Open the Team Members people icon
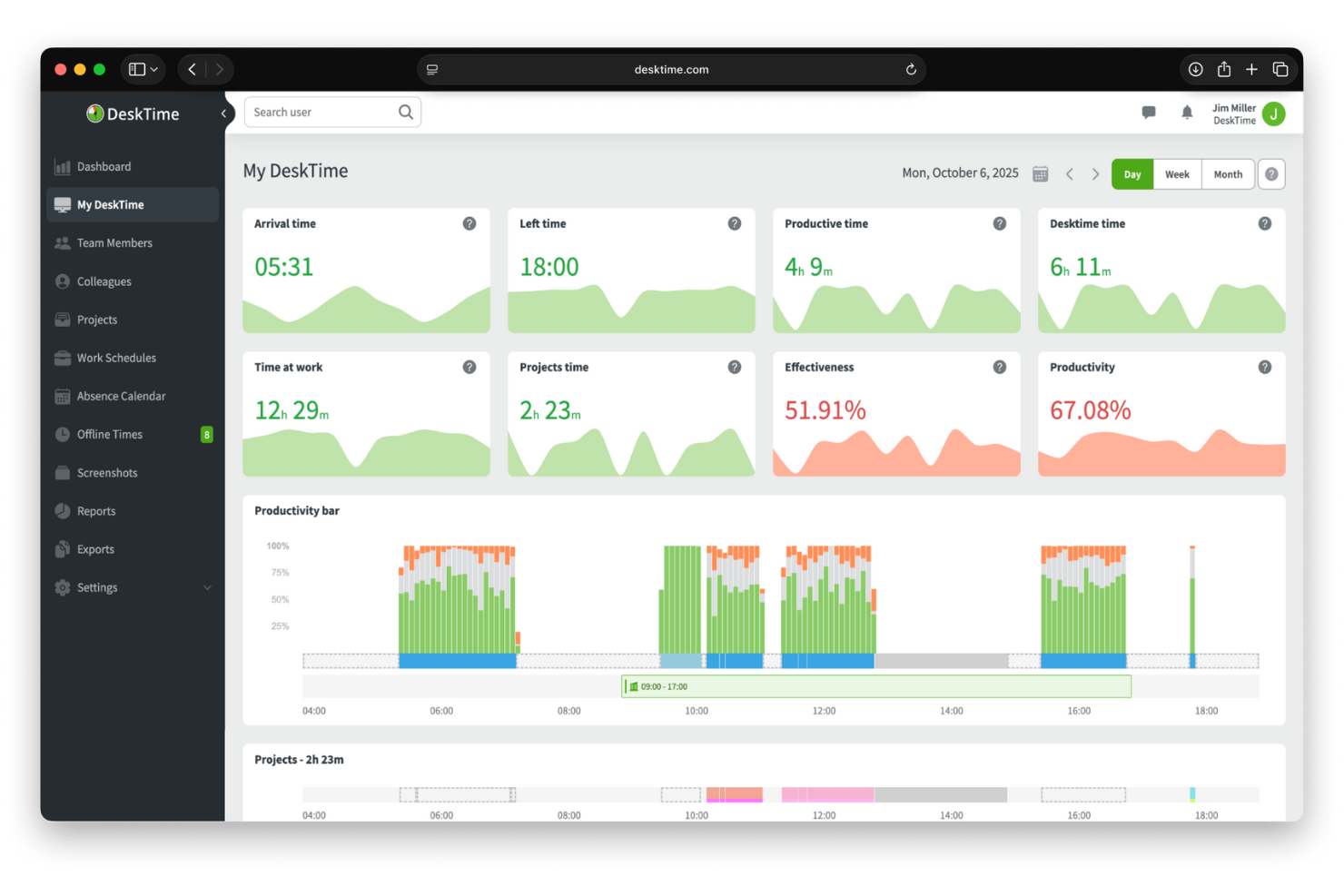This screenshot has height=896, width=1344. [62, 243]
